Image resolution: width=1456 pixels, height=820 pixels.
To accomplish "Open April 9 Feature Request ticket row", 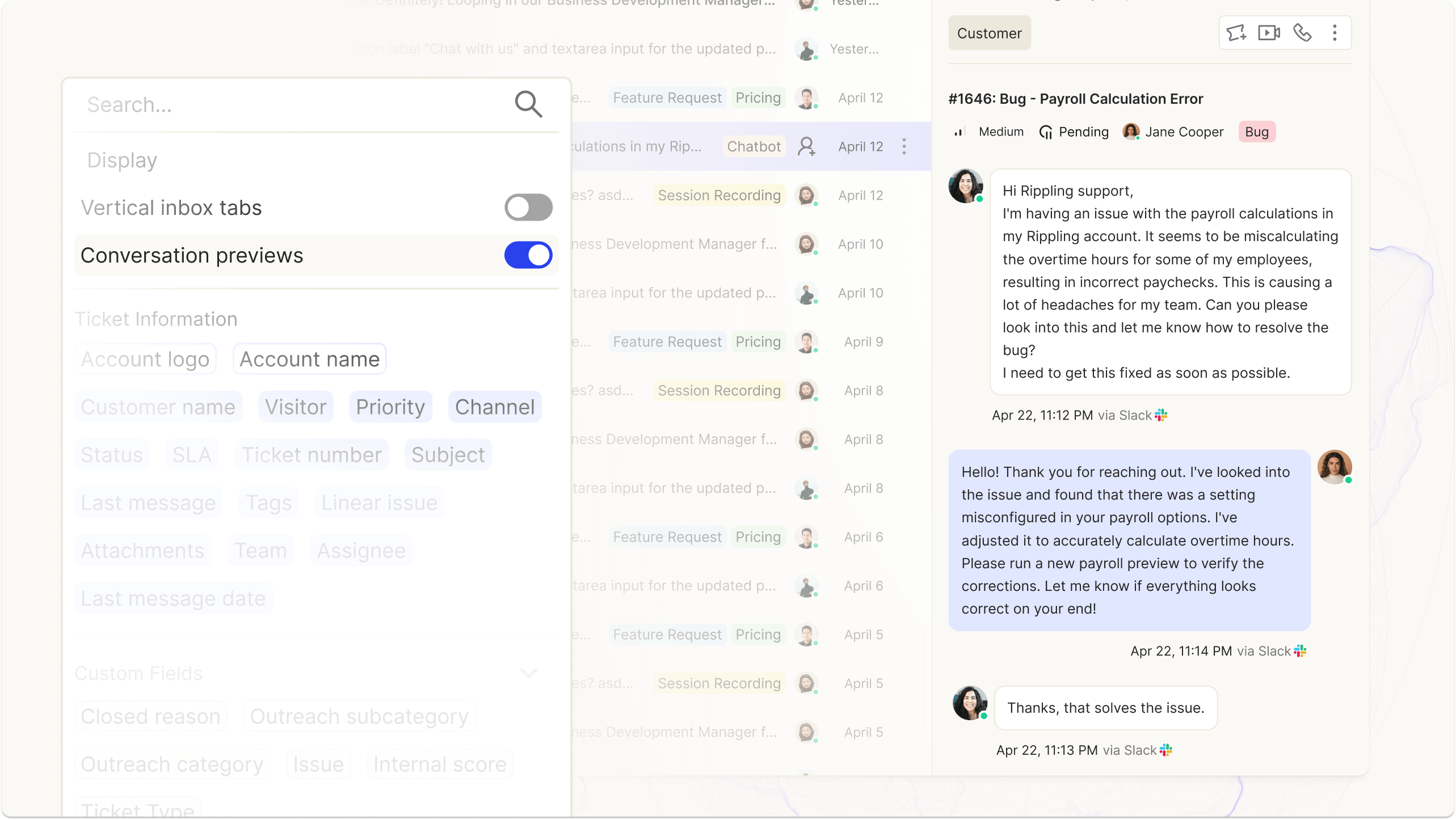I will pos(751,341).
